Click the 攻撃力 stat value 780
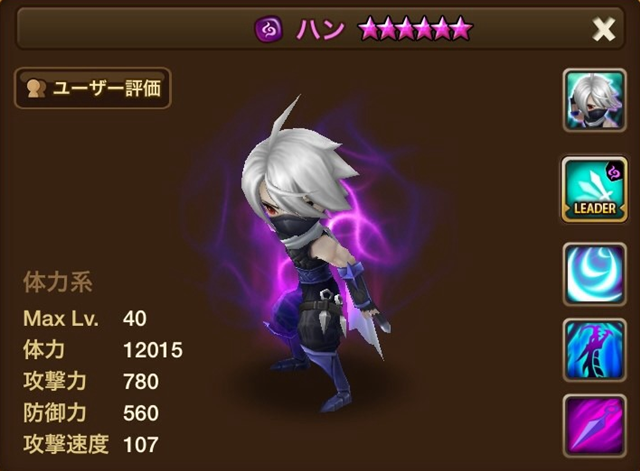640x471 pixels. (141, 382)
